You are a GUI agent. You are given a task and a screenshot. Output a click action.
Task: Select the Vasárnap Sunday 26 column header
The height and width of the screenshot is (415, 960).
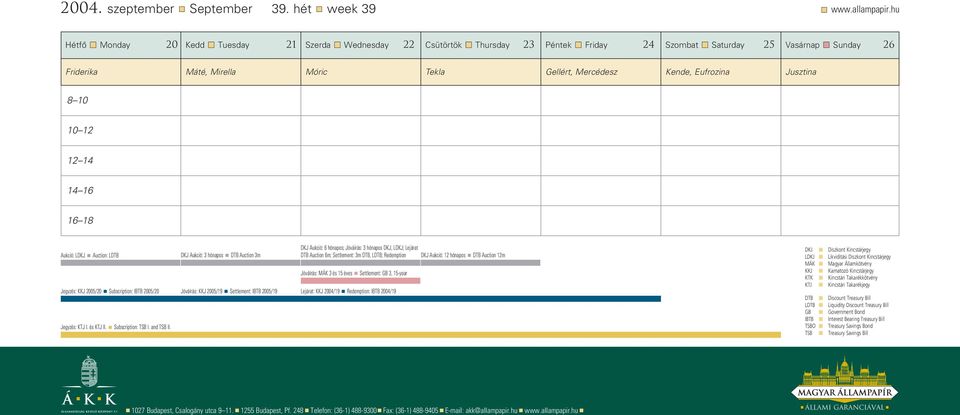point(840,45)
